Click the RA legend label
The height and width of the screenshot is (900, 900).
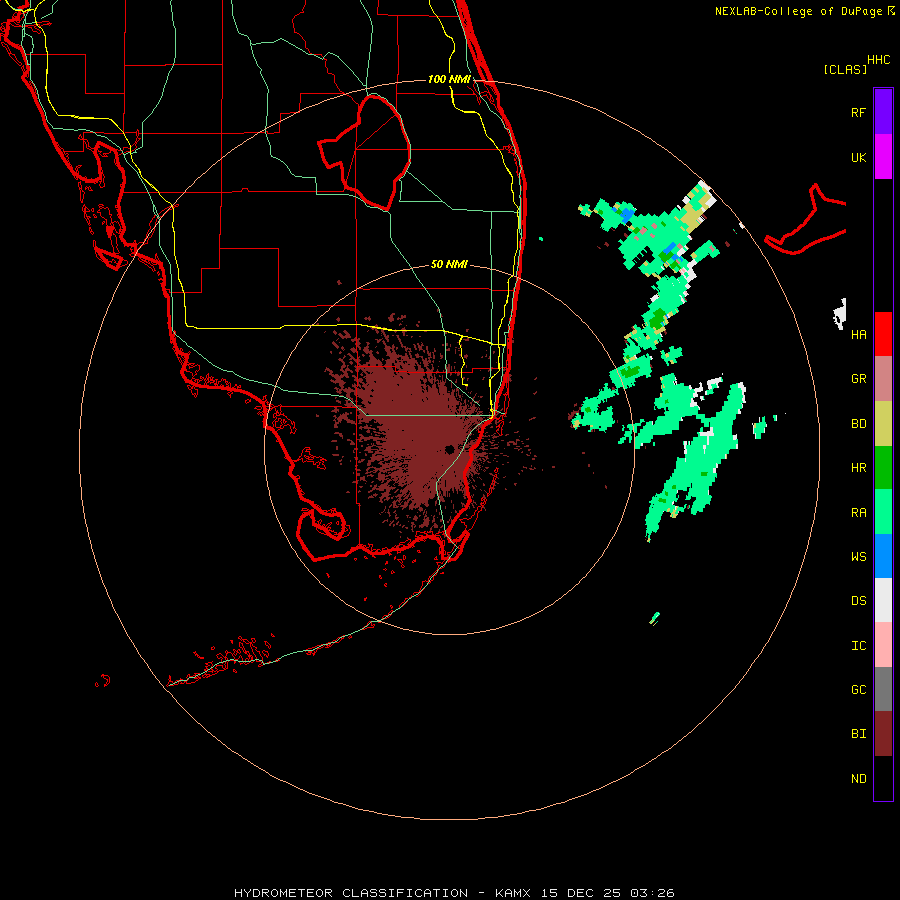[x=858, y=513]
